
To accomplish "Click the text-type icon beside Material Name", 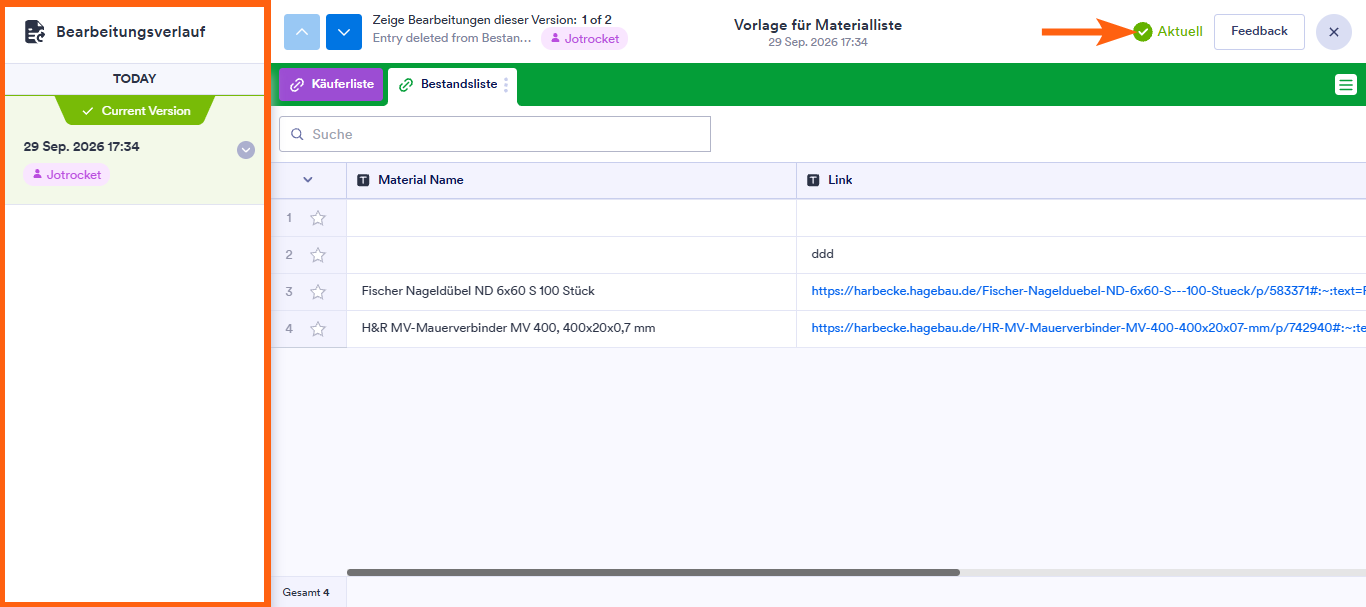I will [364, 180].
